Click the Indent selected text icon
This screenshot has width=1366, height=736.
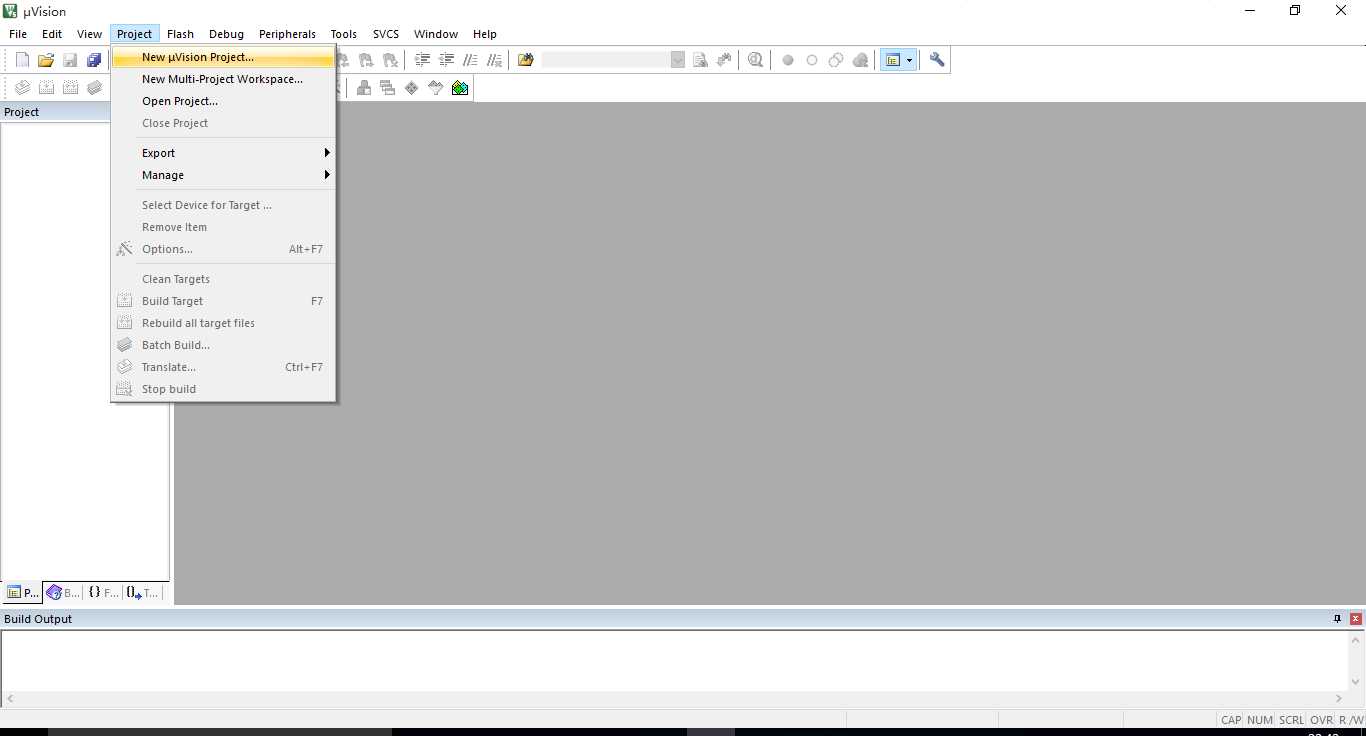tap(422, 60)
